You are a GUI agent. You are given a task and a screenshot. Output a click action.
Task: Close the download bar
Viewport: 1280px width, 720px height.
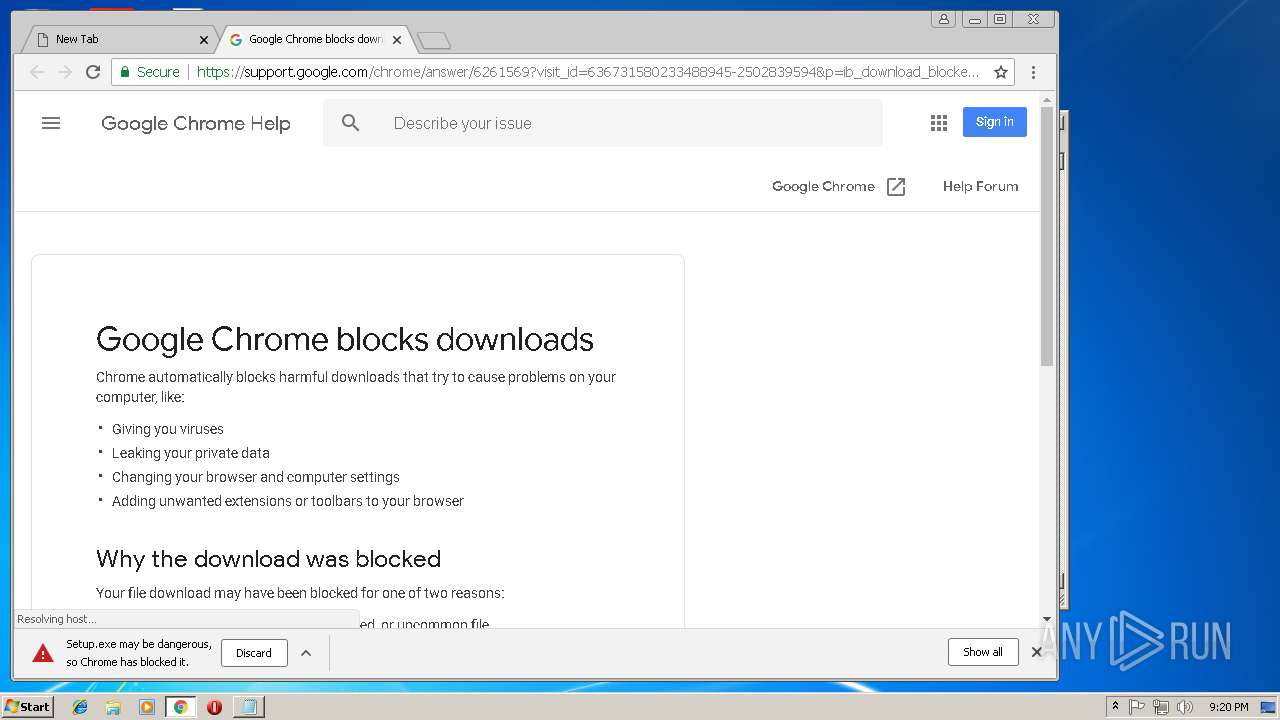(x=1037, y=652)
